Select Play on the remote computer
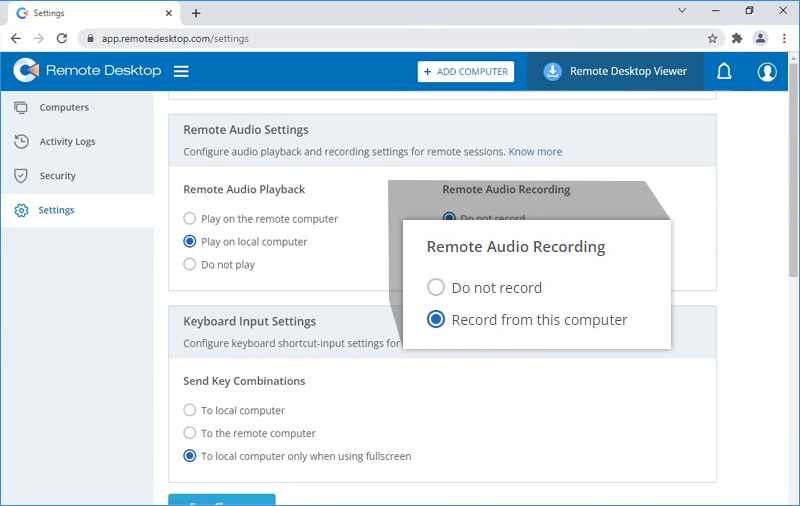 (190, 218)
